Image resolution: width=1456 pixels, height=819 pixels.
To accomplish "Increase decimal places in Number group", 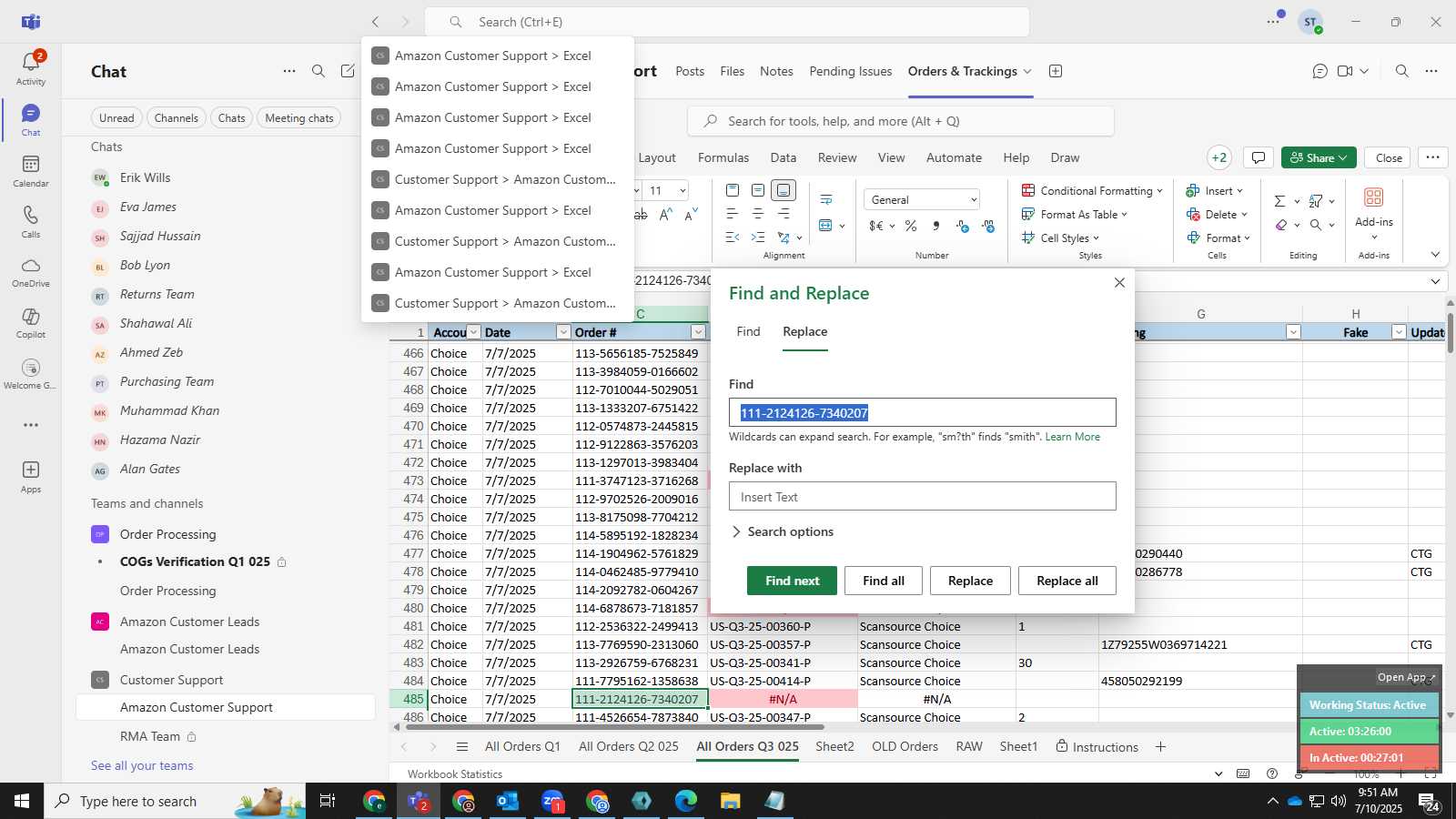I will click(963, 226).
